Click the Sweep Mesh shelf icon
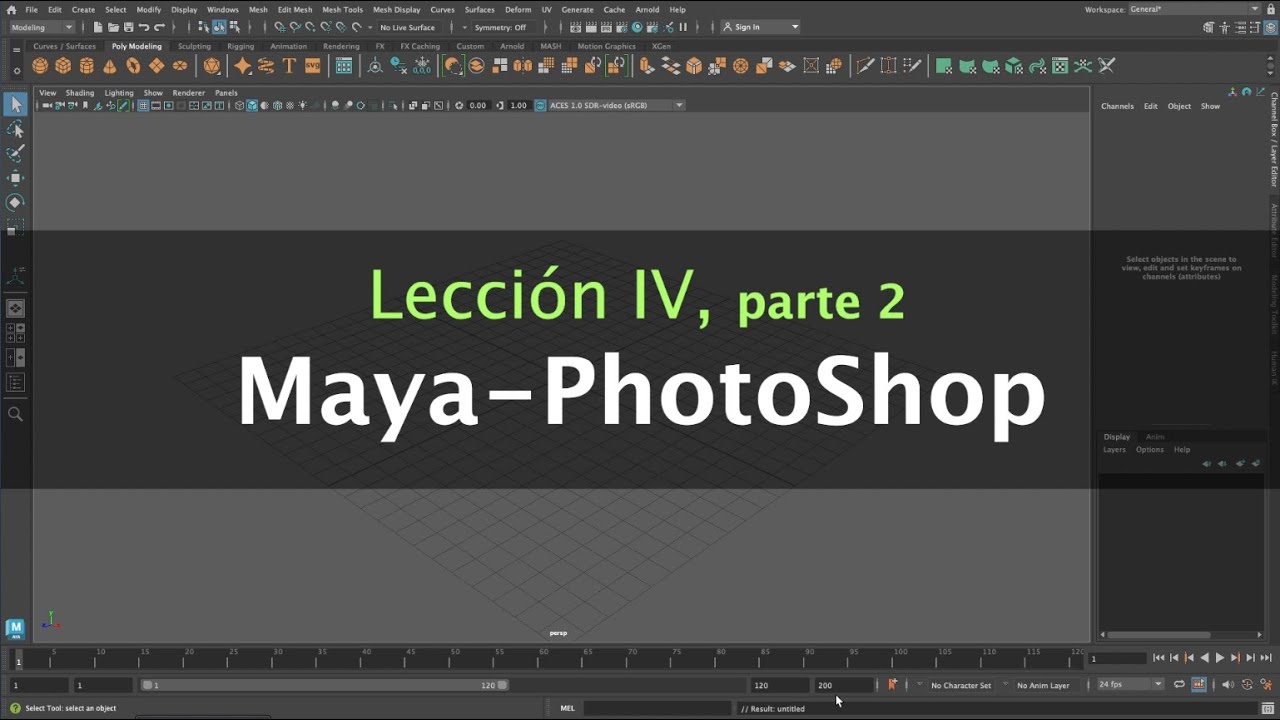 pyautogui.click(x=266, y=66)
